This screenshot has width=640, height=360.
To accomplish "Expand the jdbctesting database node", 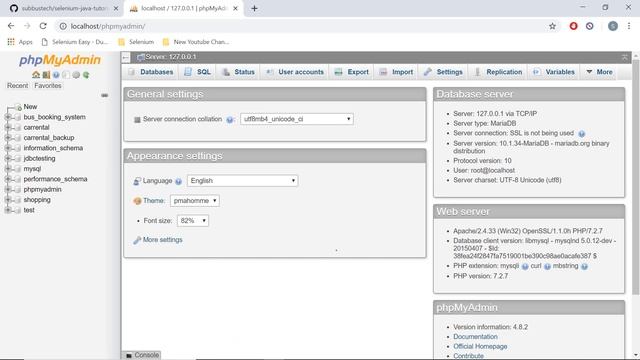I will tap(8, 158).
